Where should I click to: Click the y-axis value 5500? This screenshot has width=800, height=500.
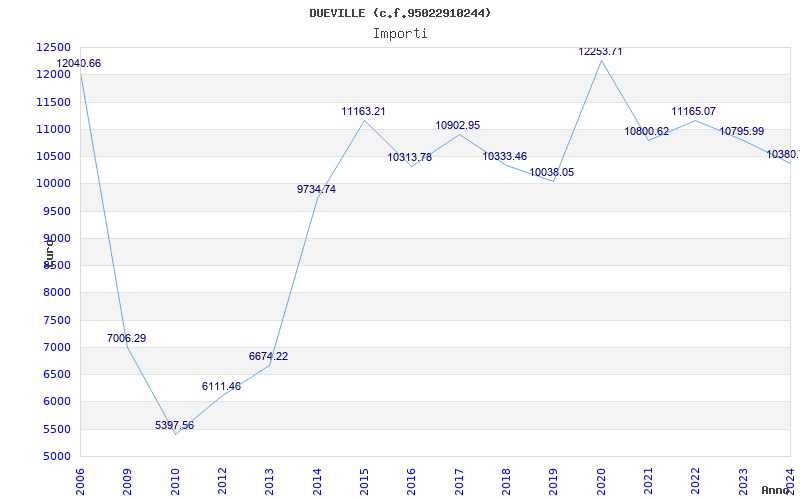(x=56, y=429)
